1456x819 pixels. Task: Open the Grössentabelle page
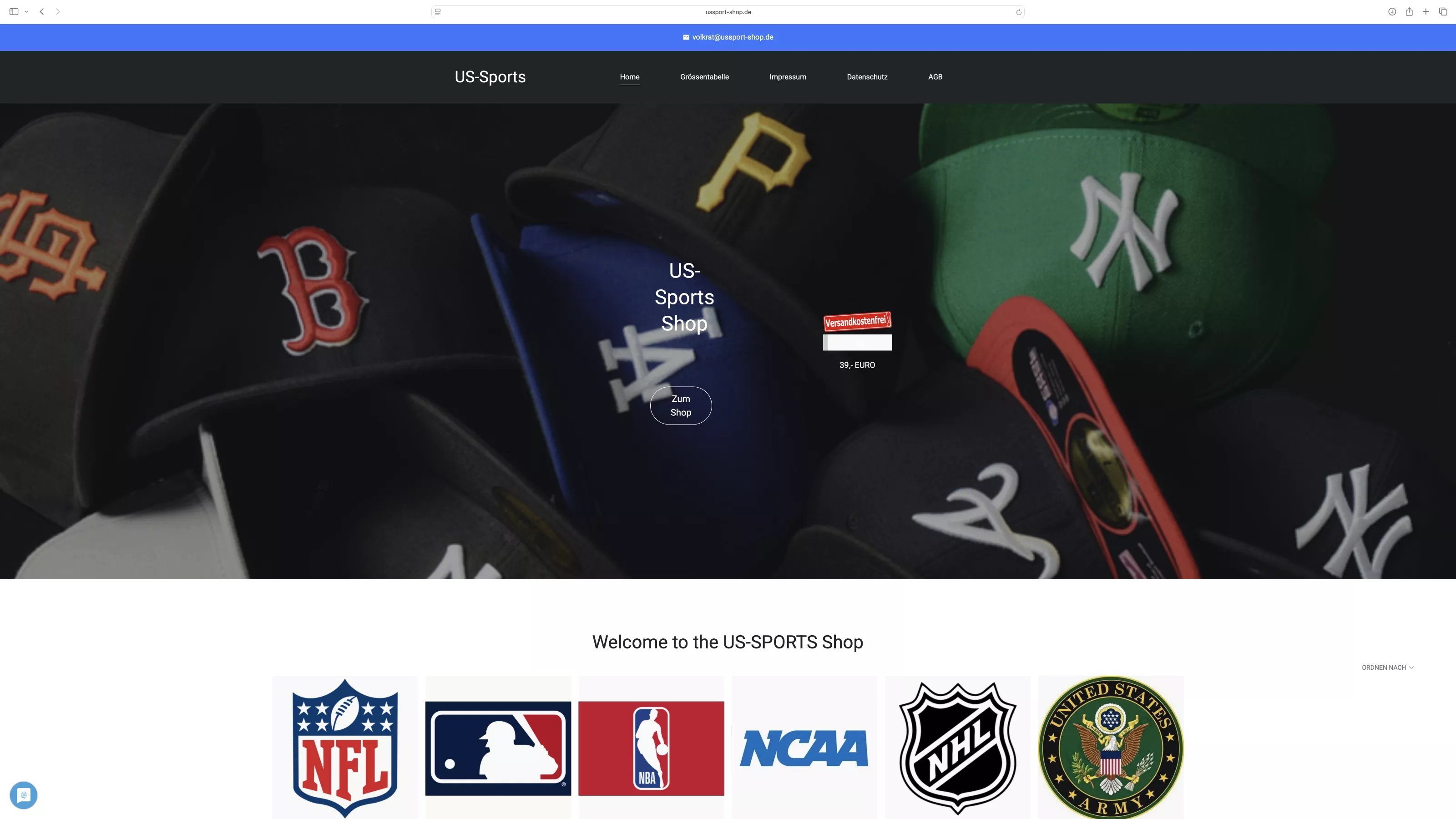704,77
